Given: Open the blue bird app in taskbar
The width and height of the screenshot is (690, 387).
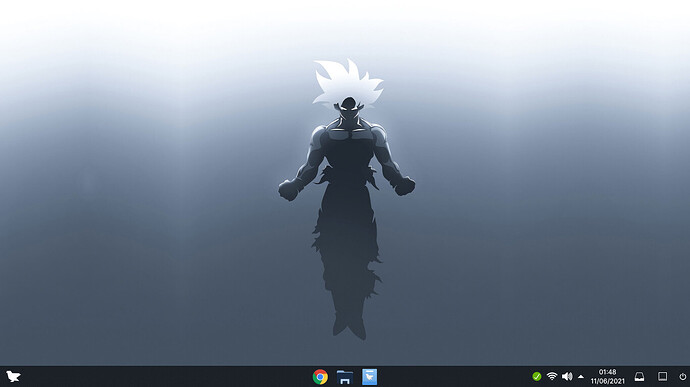Looking at the screenshot, I should pos(369,377).
